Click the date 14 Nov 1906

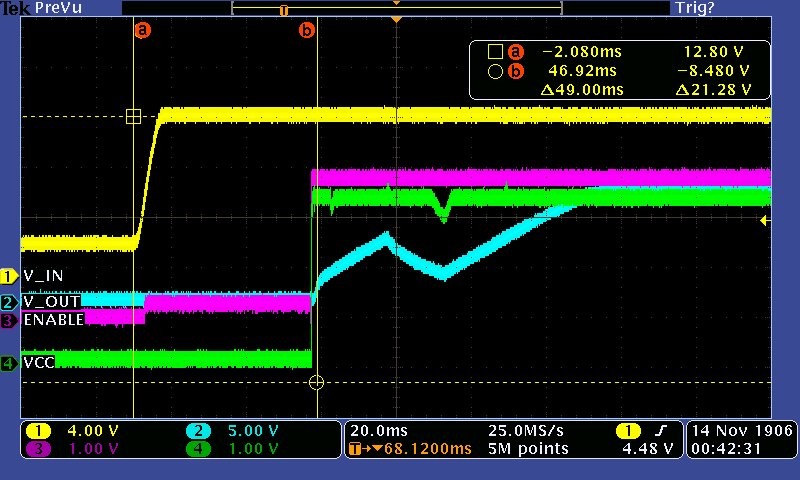pyautogui.click(x=742, y=431)
